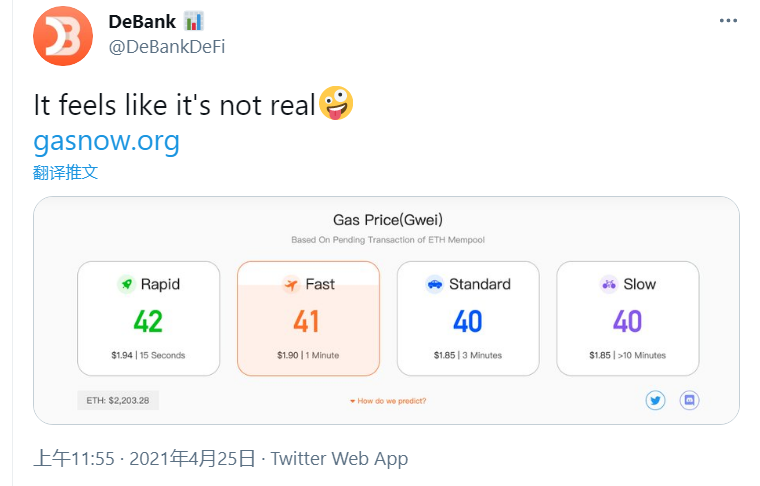Open the gasnow.org link
The height and width of the screenshot is (486, 760).
coord(106,140)
